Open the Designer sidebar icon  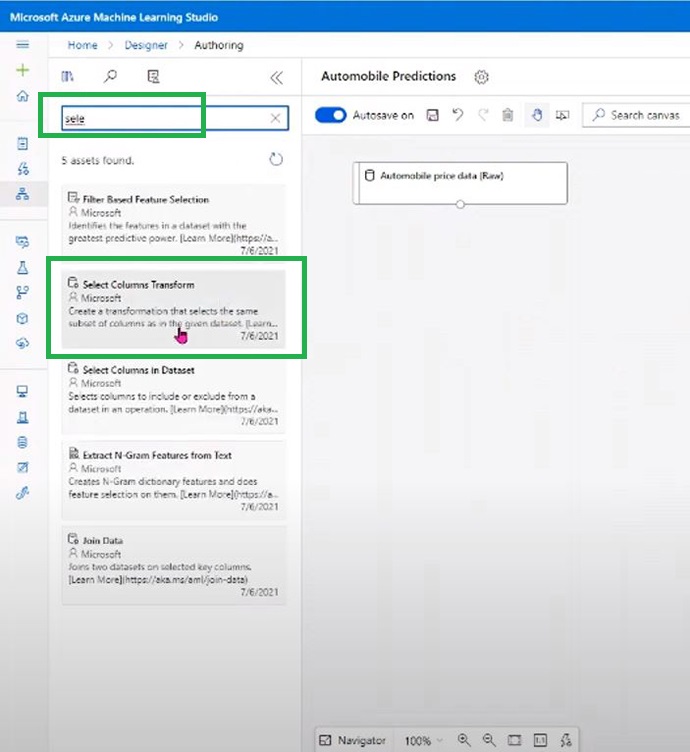[x=23, y=194]
